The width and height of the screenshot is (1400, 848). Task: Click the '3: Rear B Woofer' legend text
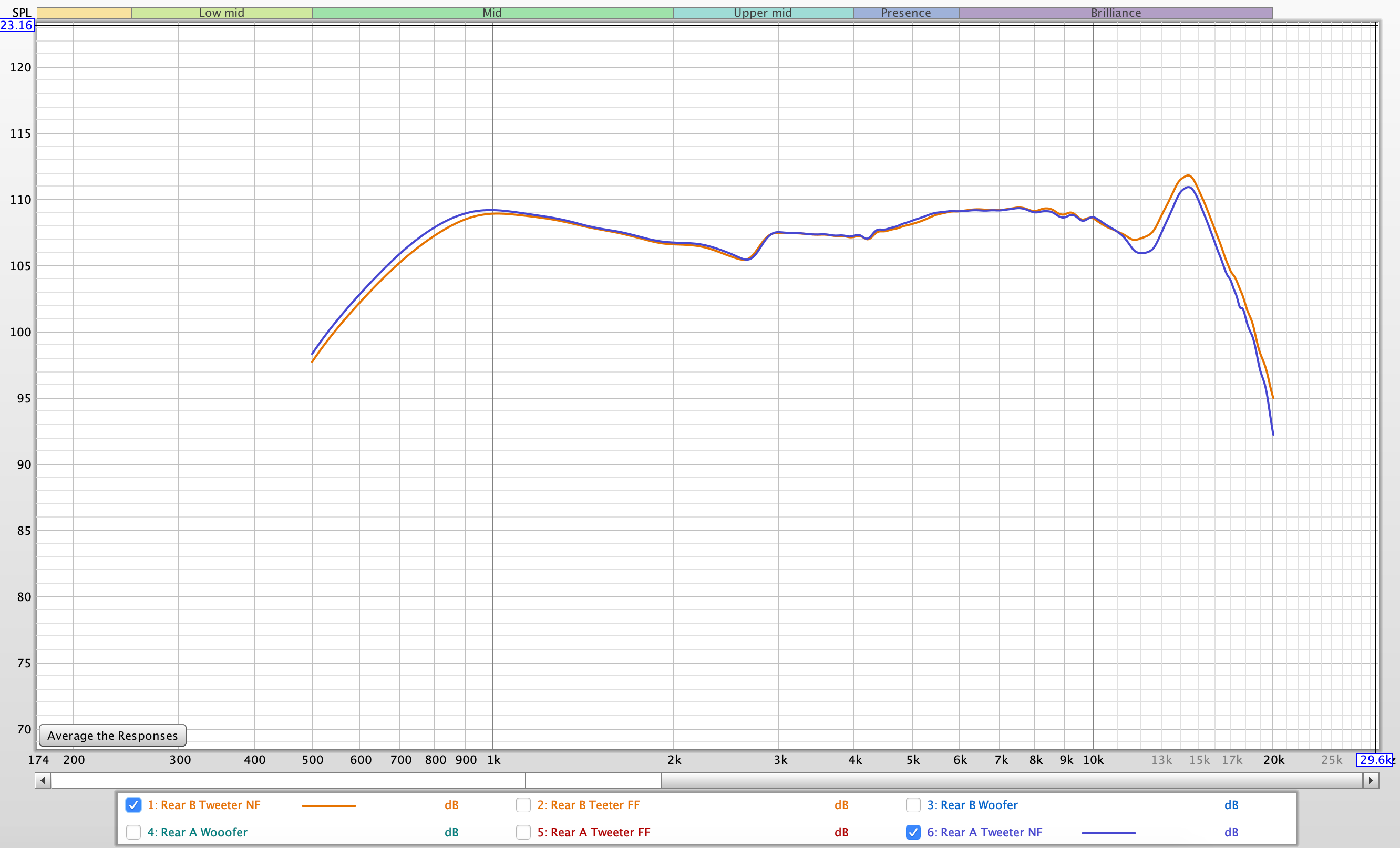[x=972, y=805]
